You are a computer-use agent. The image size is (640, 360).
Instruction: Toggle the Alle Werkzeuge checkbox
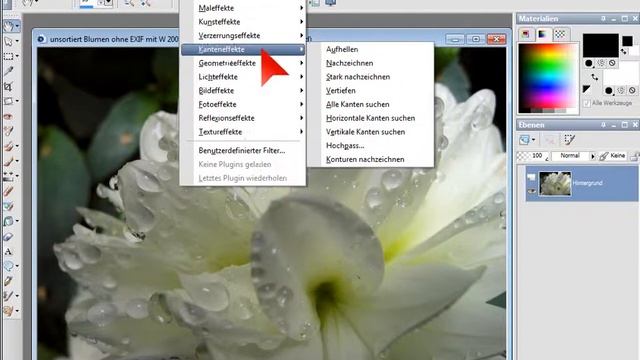click(587, 103)
